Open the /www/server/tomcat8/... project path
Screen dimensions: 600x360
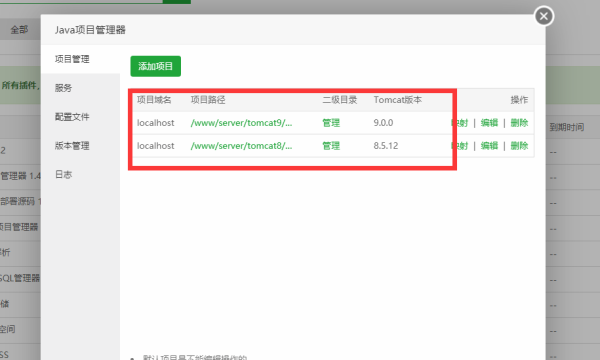click(x=241, y=146)
